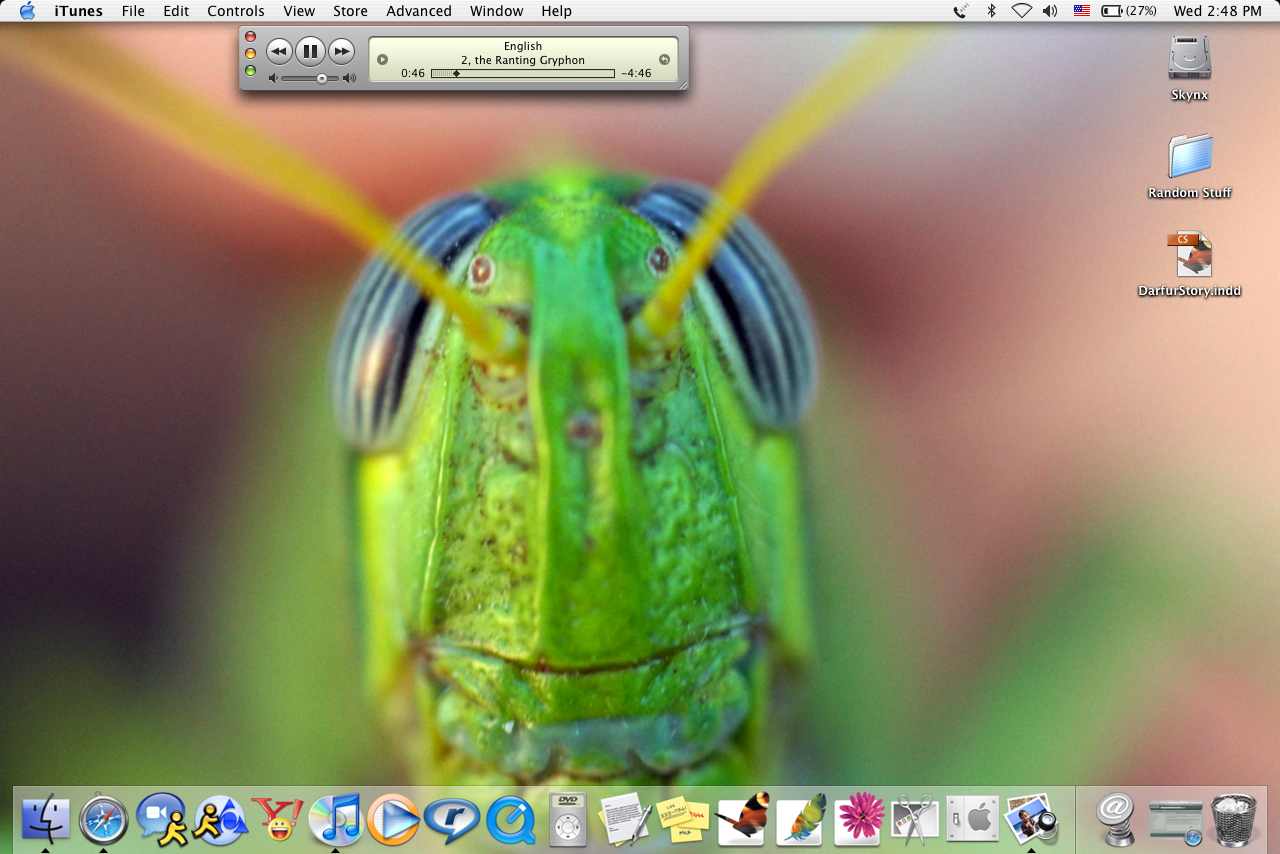This screenshot has width=1280, height=854.
Task: Open Finder from the Dock
Action: click(x=46, y=819)
